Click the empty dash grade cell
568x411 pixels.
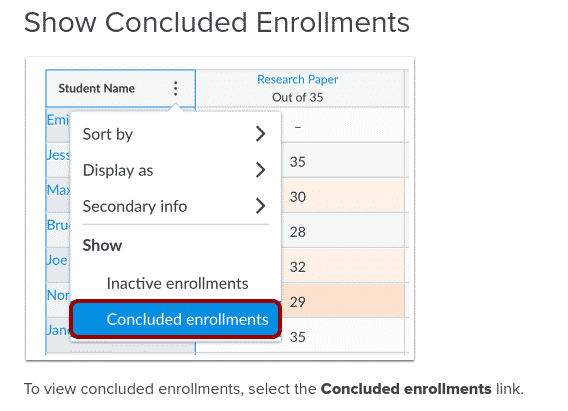(343, 126)
